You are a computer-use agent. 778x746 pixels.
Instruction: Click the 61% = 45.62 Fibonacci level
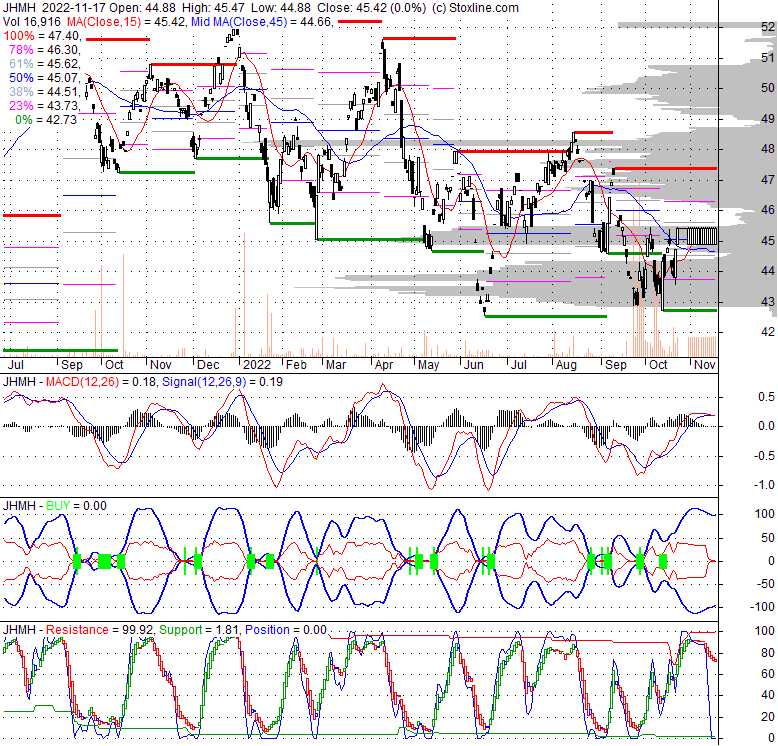coord(45,63)
